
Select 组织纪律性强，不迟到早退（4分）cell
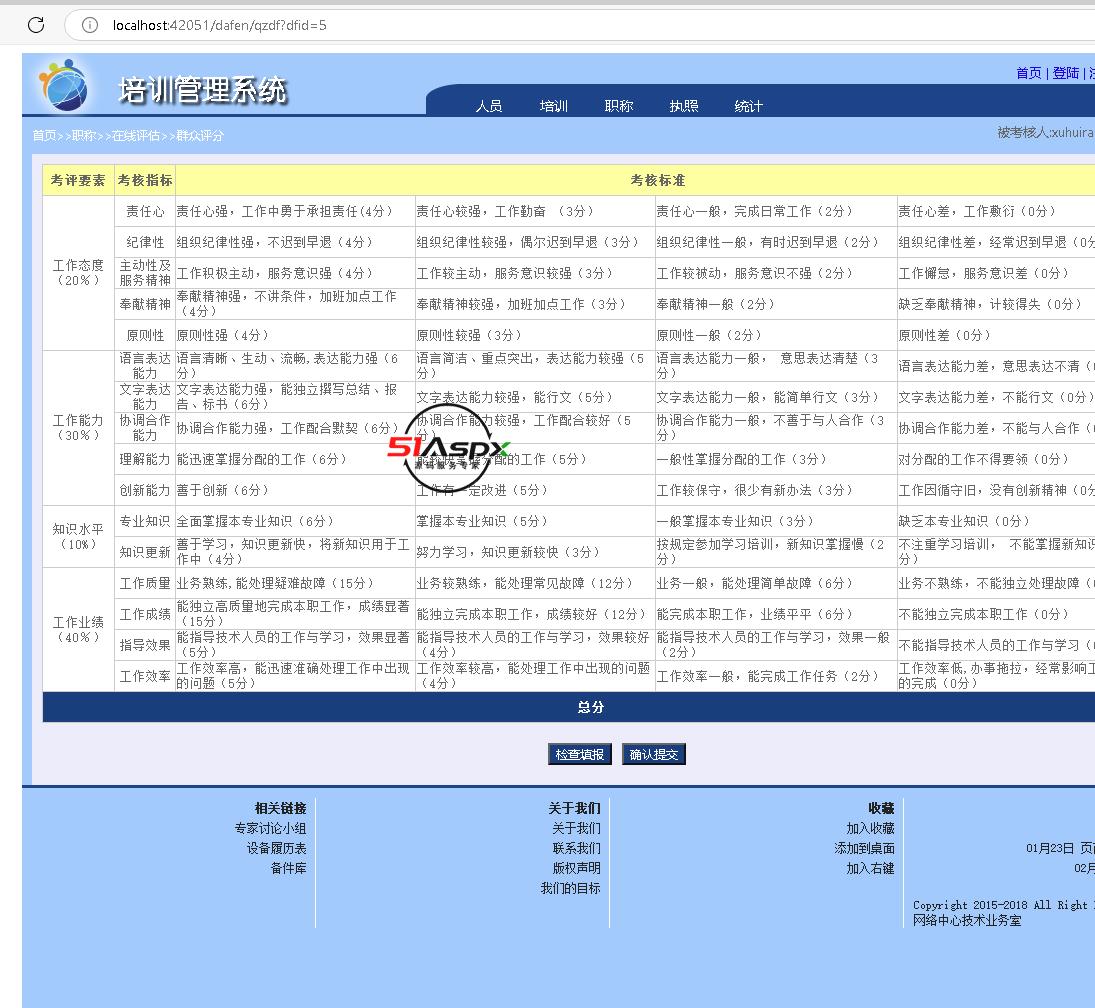pos(295,242)
